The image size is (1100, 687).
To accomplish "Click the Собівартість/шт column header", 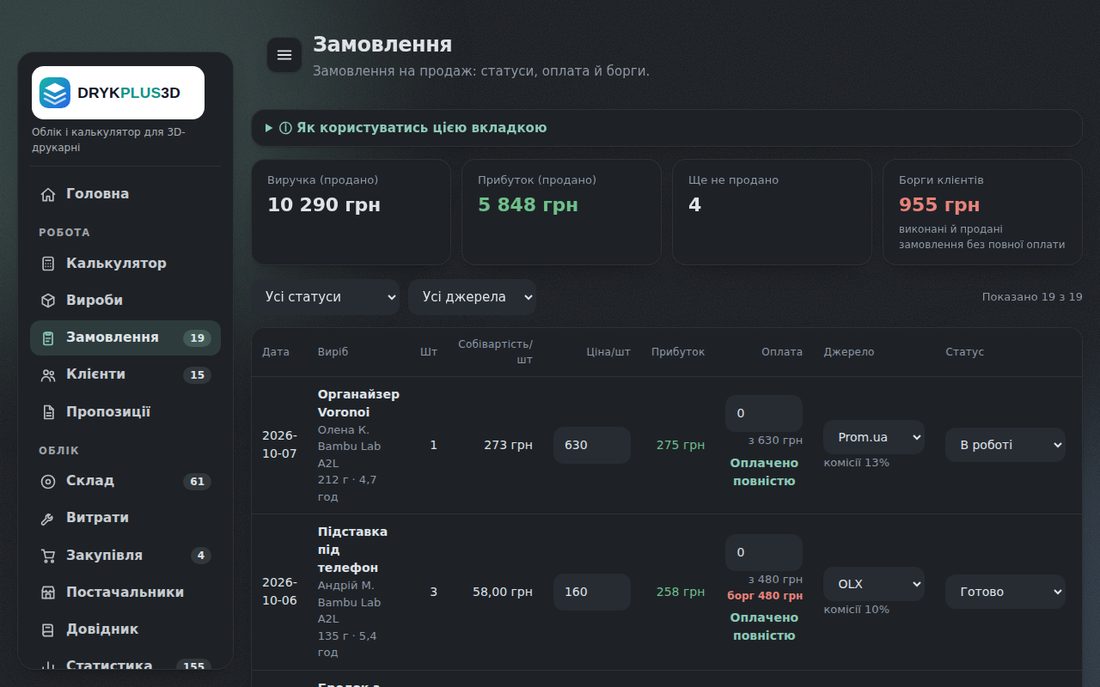I will click(x=495, y=352).
